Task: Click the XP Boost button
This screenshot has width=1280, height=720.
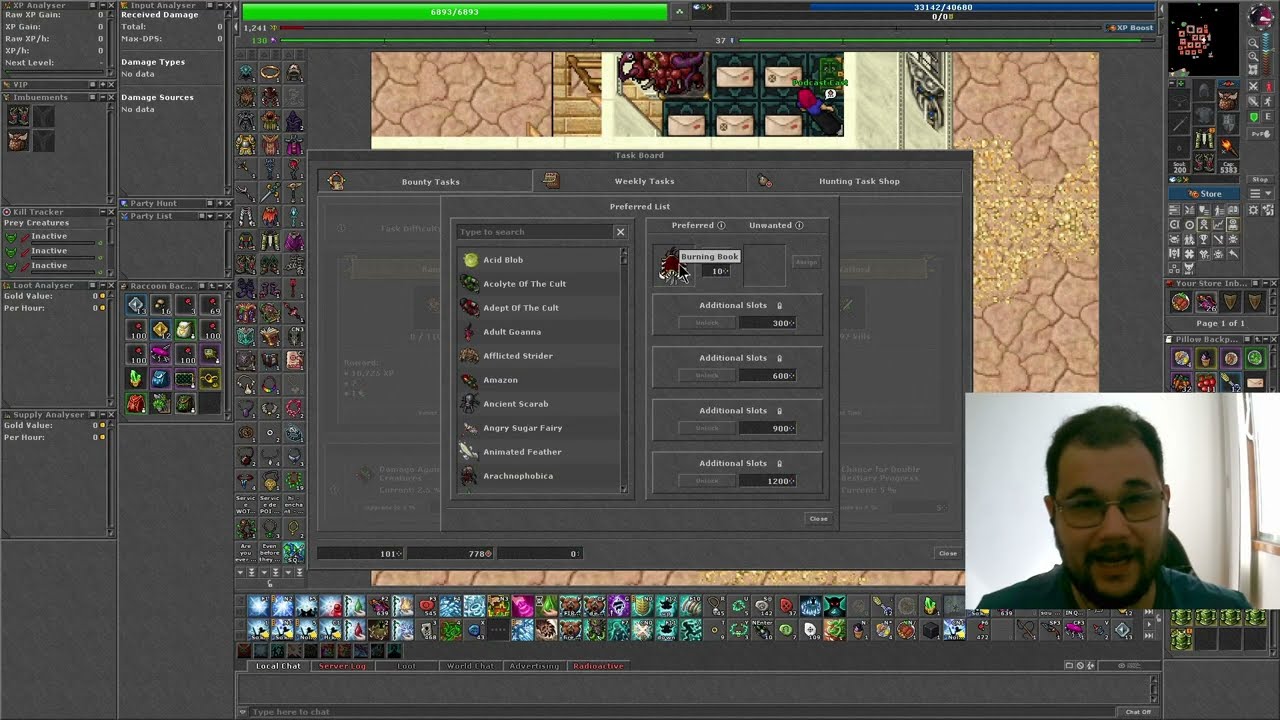Action: click(1130, 27)
